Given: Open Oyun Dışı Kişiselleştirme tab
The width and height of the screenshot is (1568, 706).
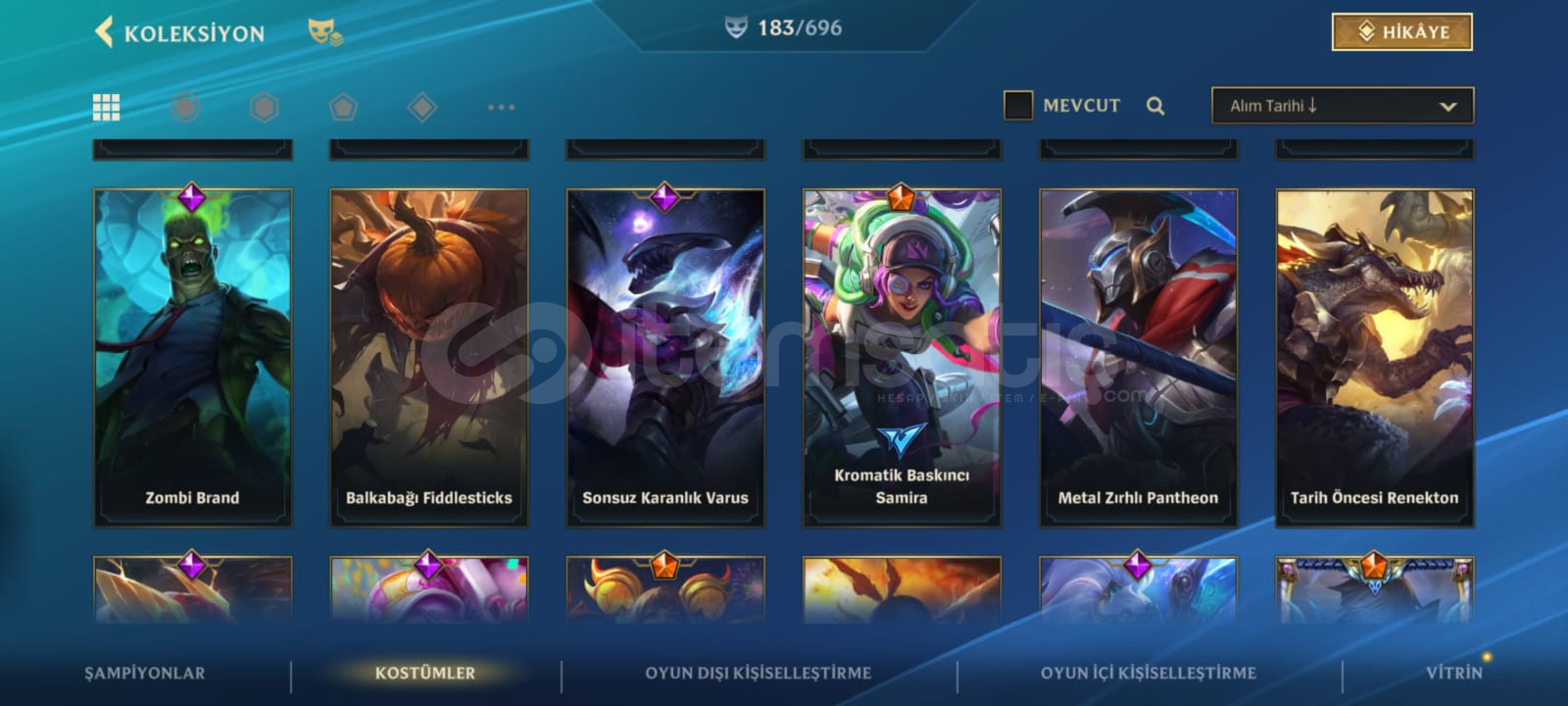Looking at the screenshot, I should click(758, 673).
